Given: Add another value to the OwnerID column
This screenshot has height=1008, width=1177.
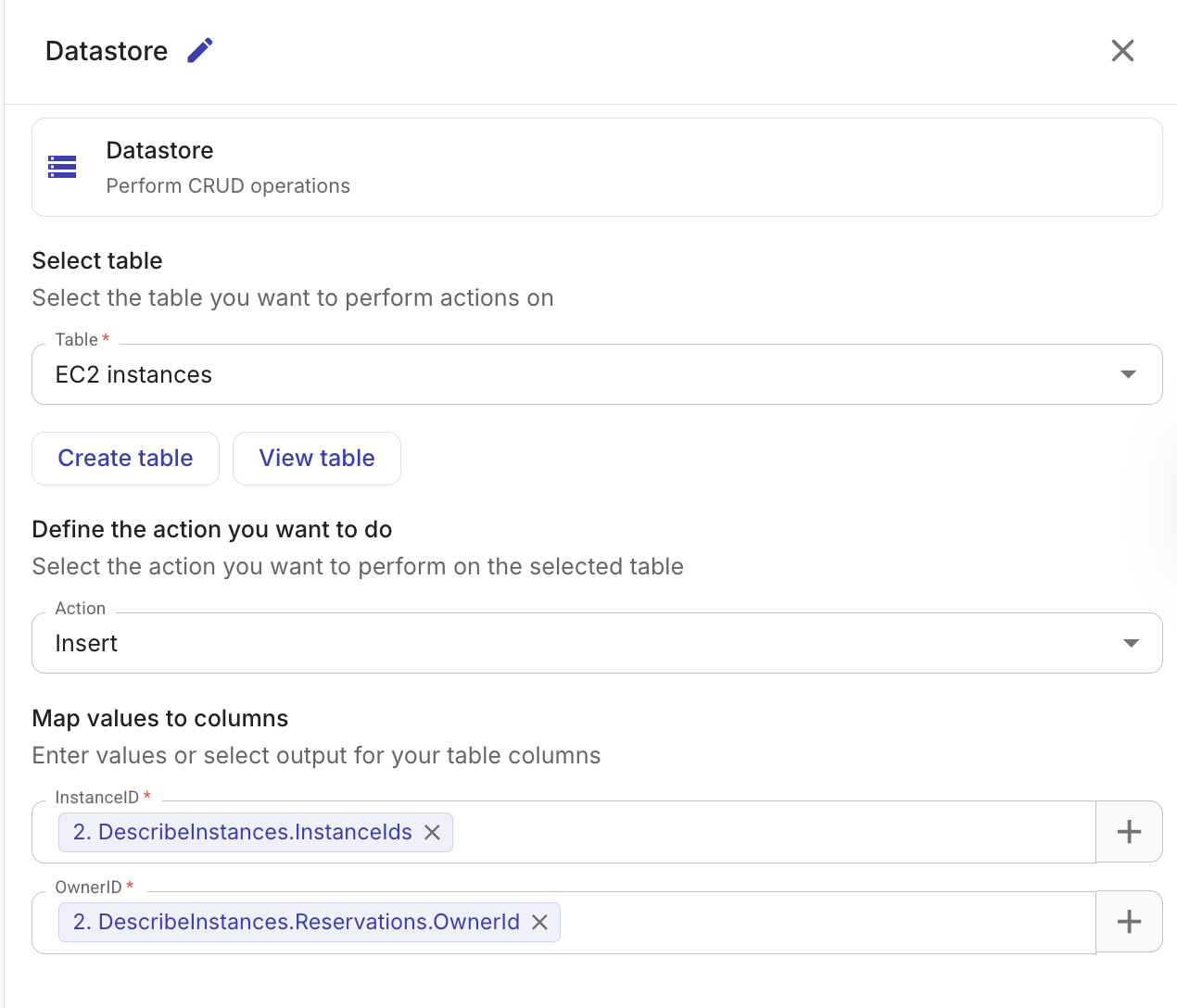Looking at the screenshot, I should (1128, 921).
